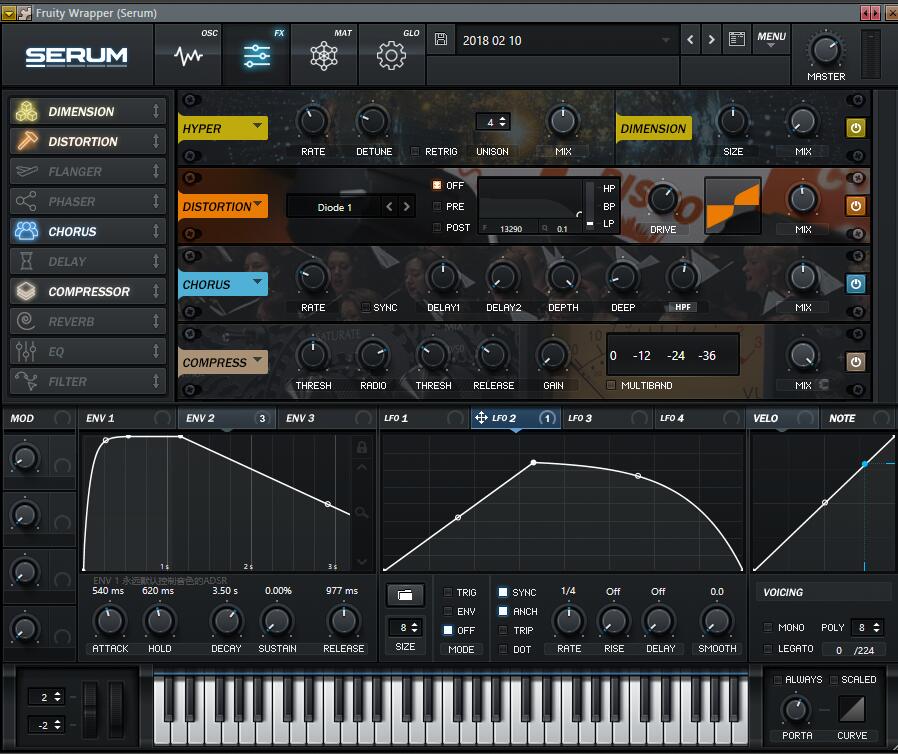This screenshot has width=898, height=754.
Task: Load the previous preset with left arrow
Action: pos(690,40)
